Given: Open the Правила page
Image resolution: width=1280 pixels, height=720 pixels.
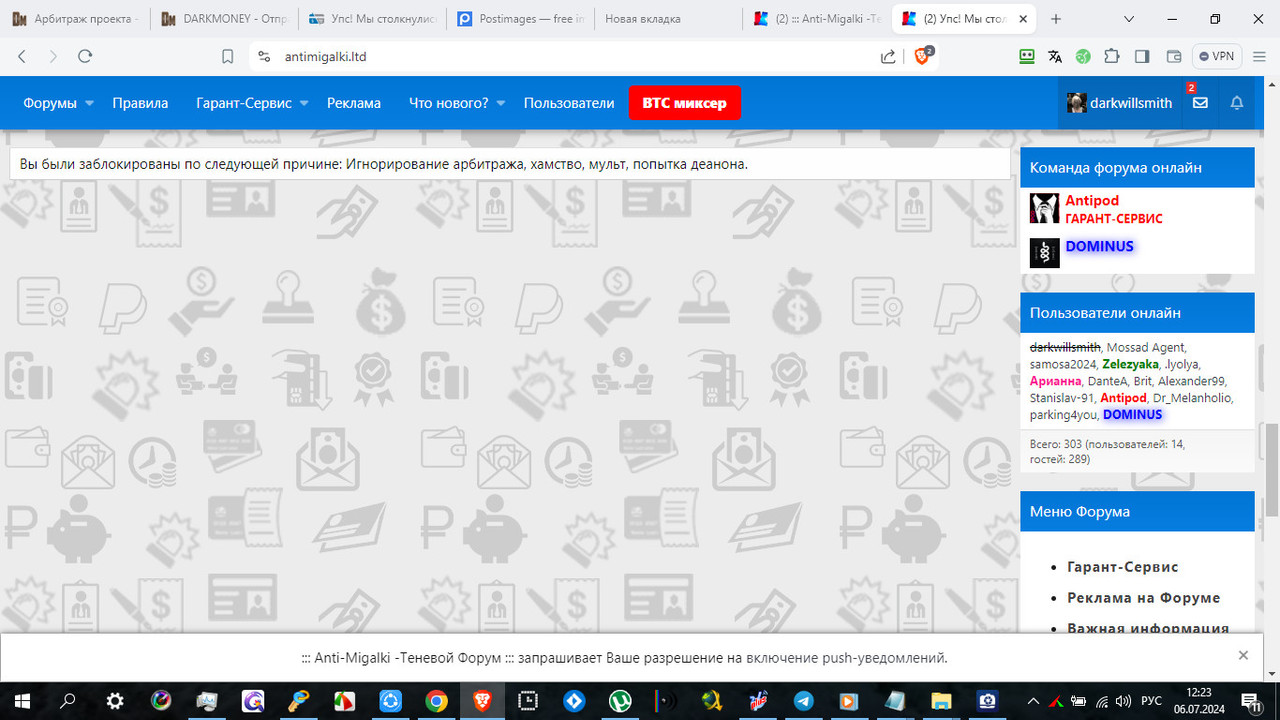Looking at the screenshot, I should tap(140, 103).
